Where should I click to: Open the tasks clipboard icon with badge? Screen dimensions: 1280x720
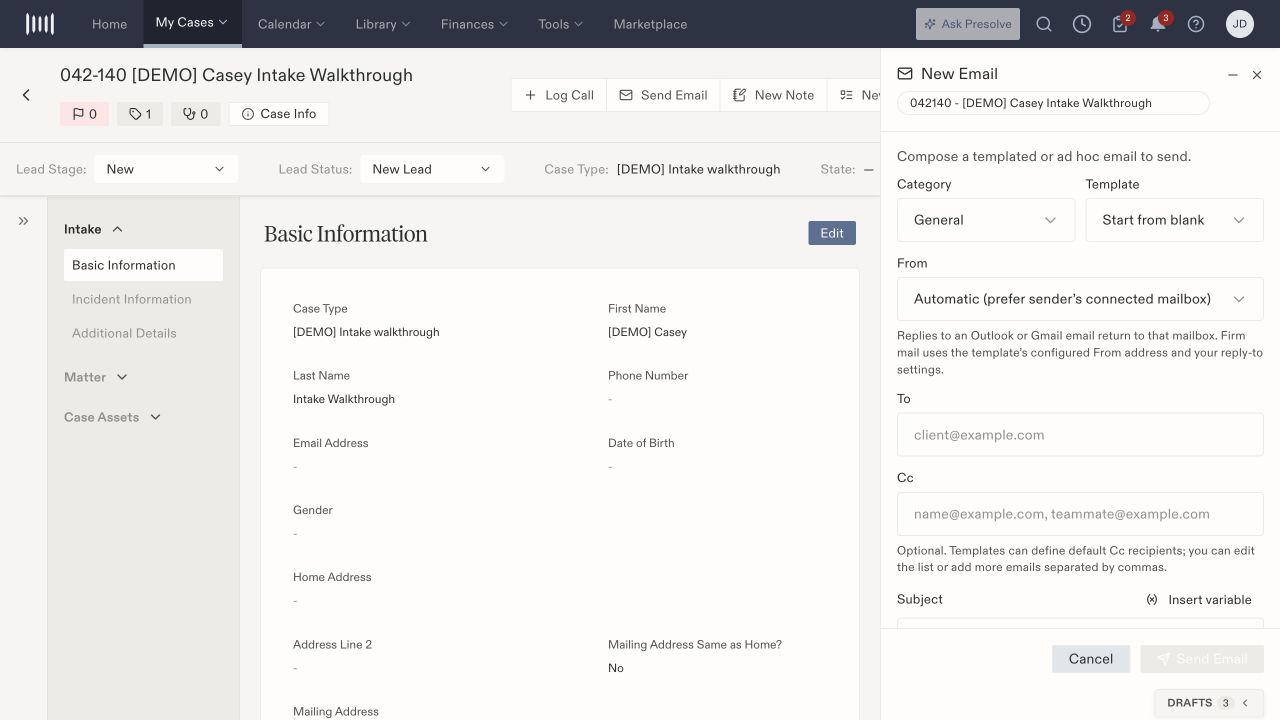click(1120, 24)
